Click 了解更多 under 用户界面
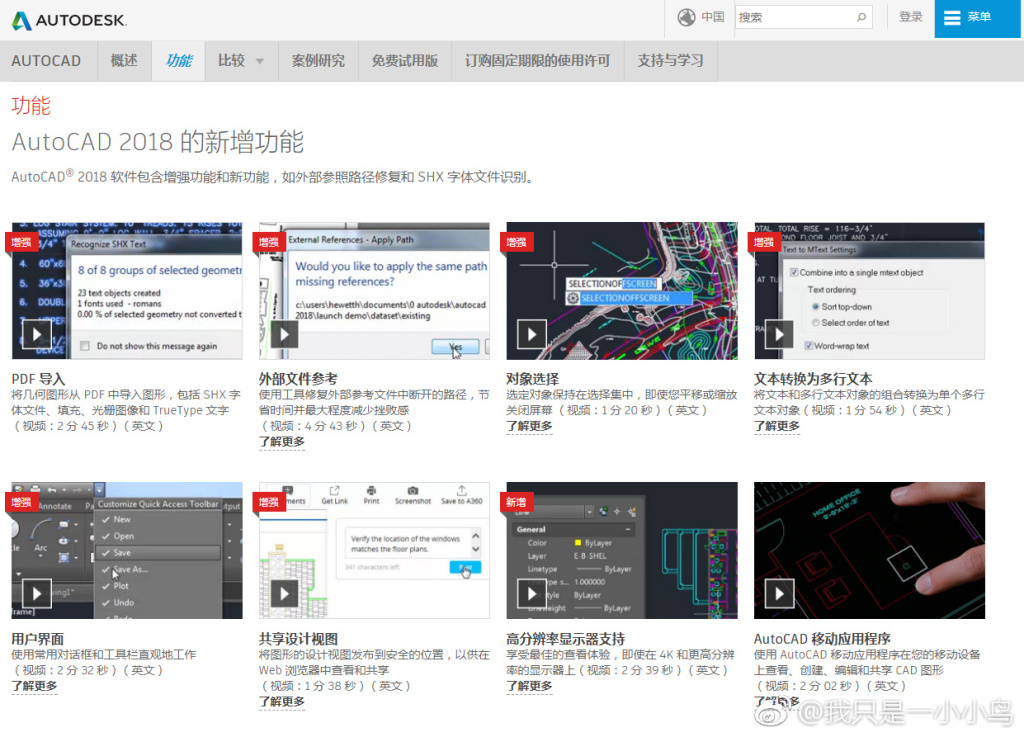The width and height of the screenshot is (1024, 737). click(x=34, y=686)
